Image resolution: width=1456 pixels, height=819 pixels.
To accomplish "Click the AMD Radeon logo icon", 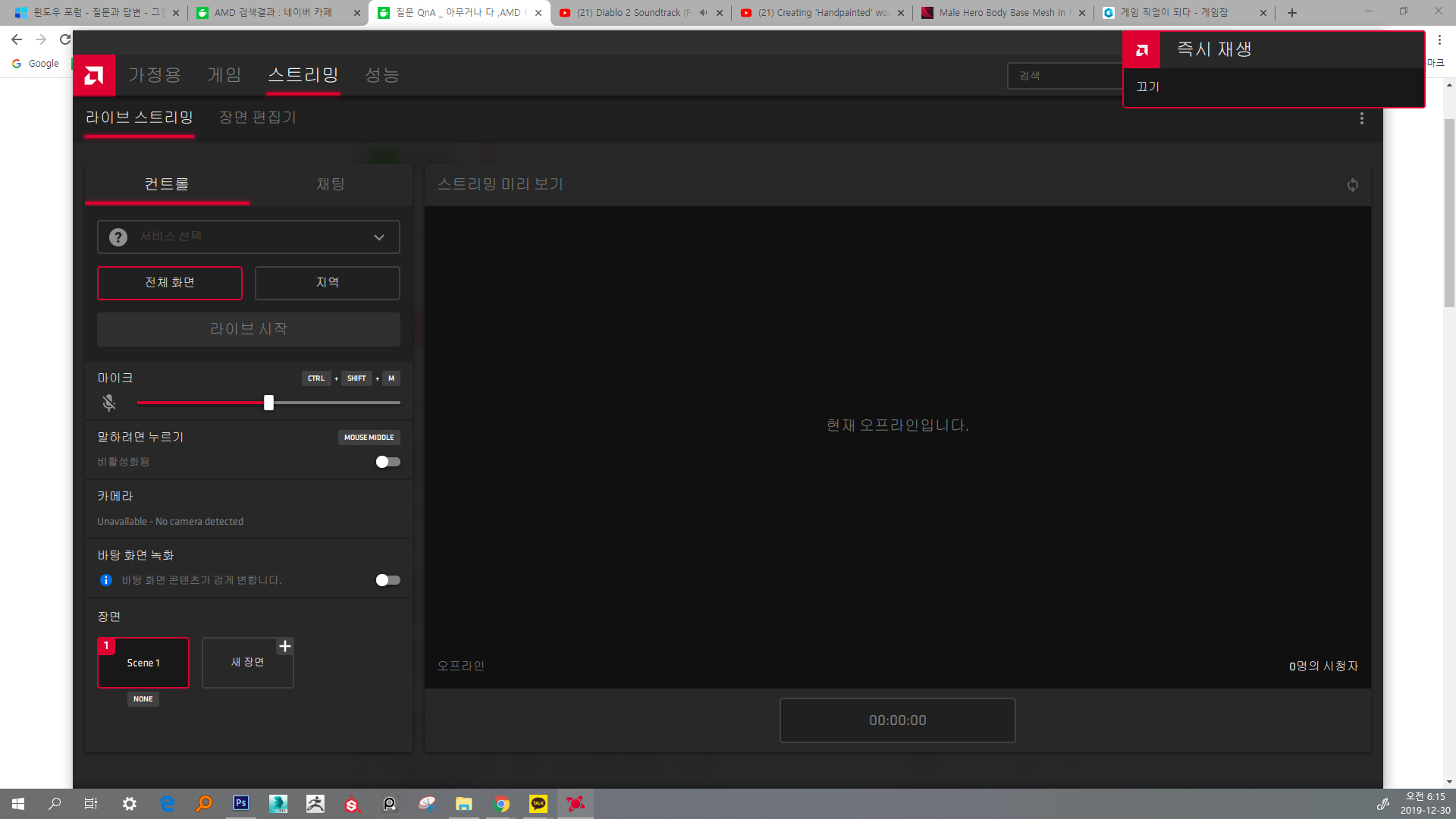I will (94, 75).
